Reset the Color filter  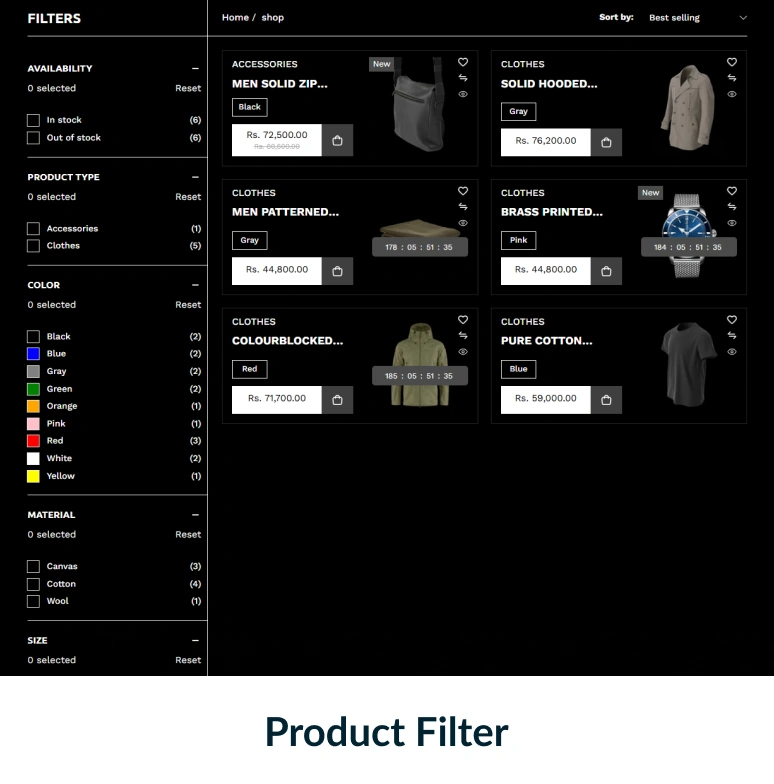point(188,304)
